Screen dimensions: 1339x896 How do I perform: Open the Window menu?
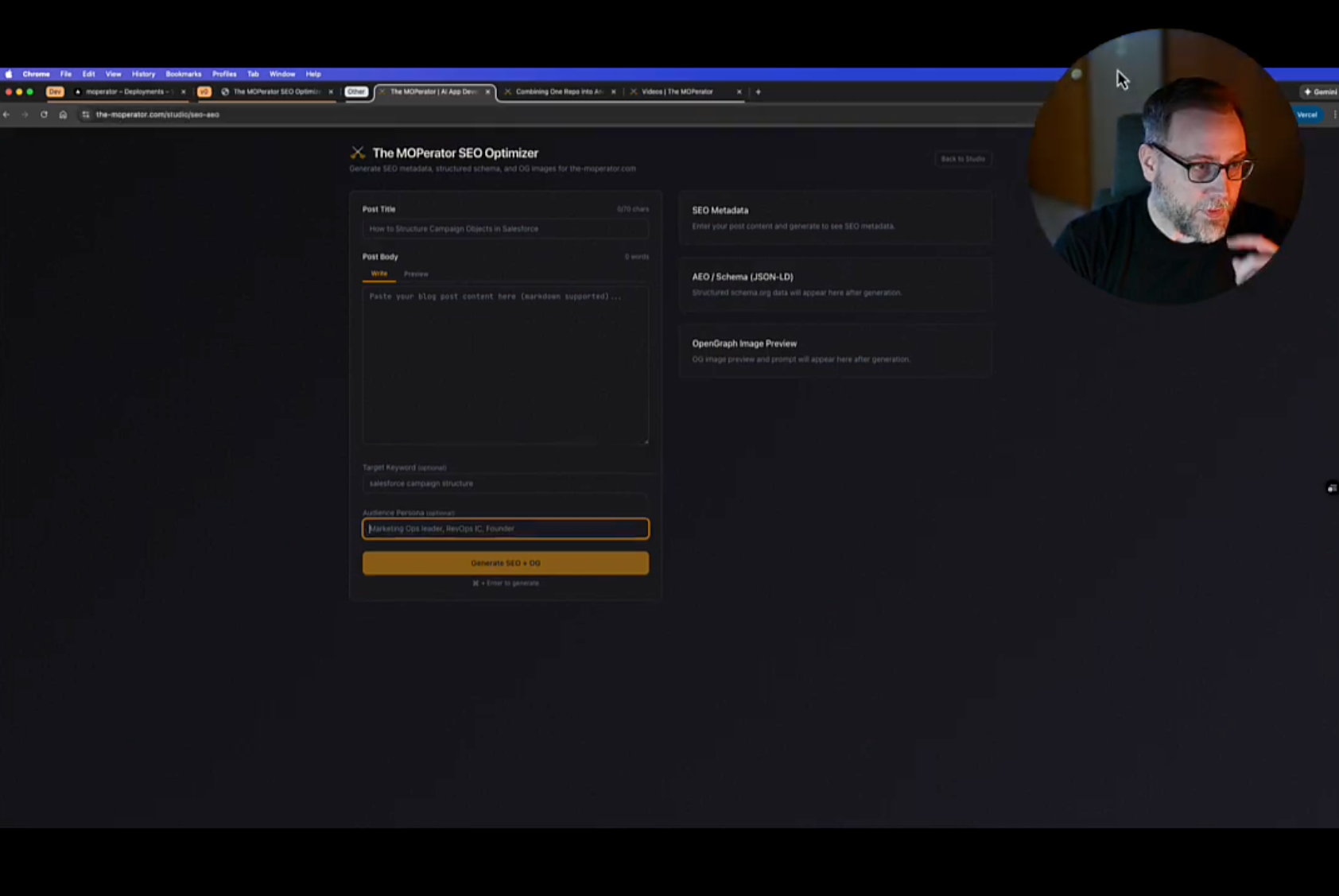coord(282,74)
